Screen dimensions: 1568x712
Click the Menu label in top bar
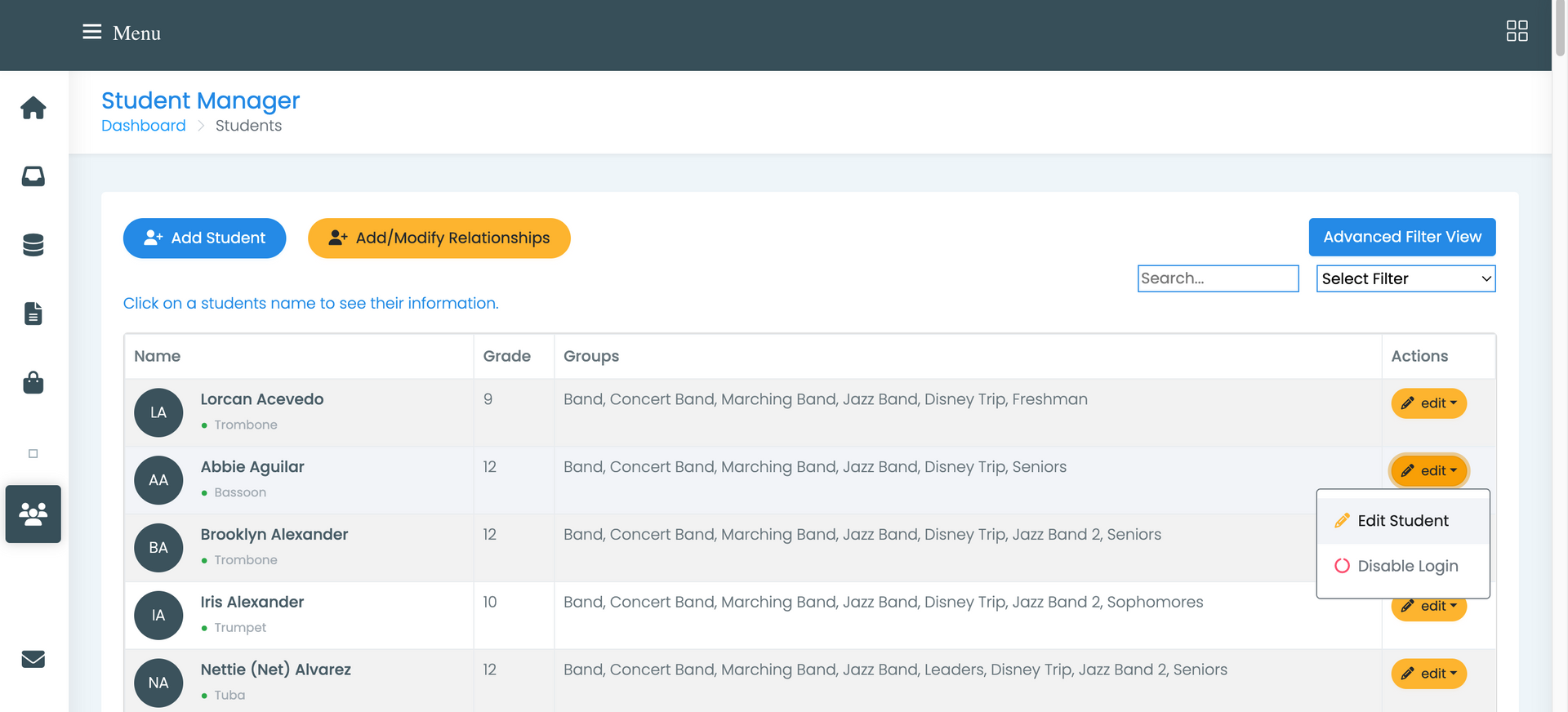point(136,33)
